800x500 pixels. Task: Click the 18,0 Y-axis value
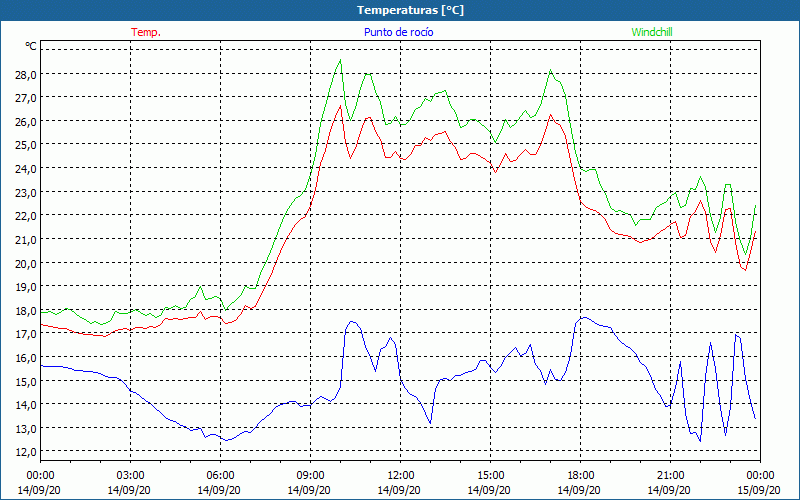pos(26,311)
